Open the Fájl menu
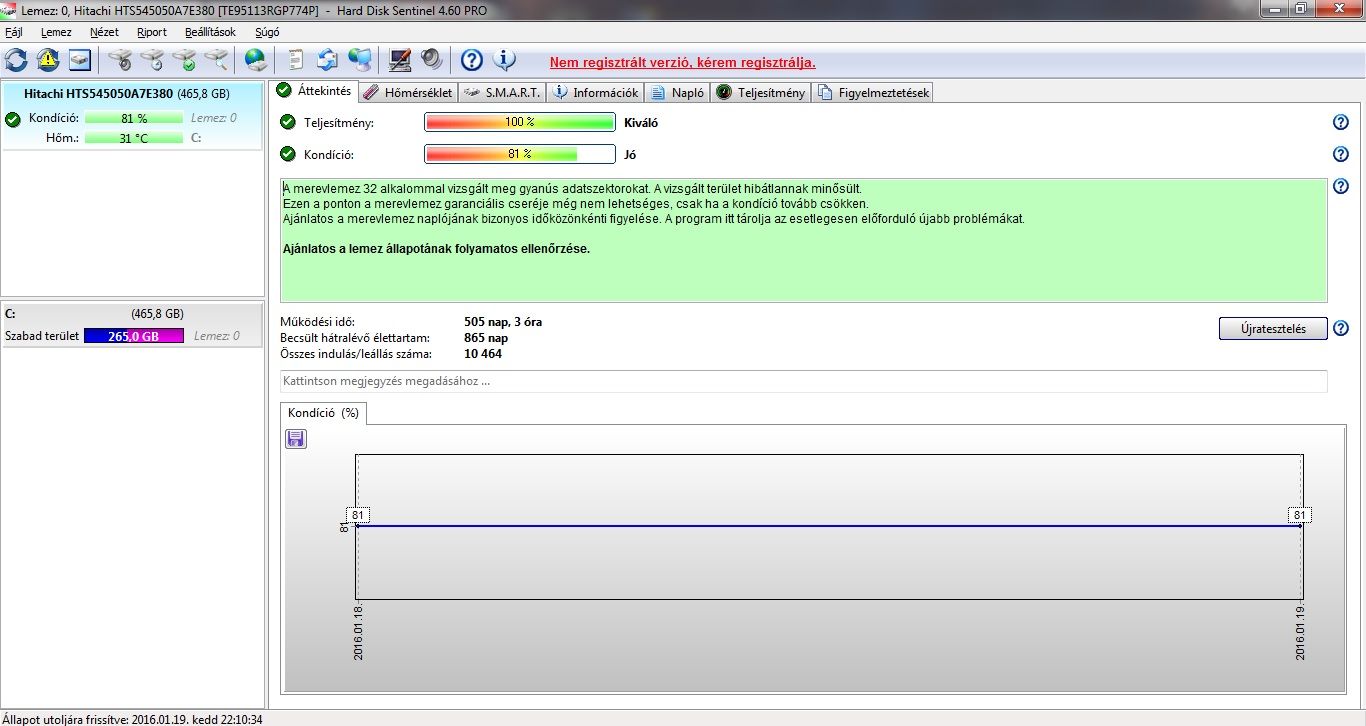This screenshot has height=726, width=1366. click(14, 32)
